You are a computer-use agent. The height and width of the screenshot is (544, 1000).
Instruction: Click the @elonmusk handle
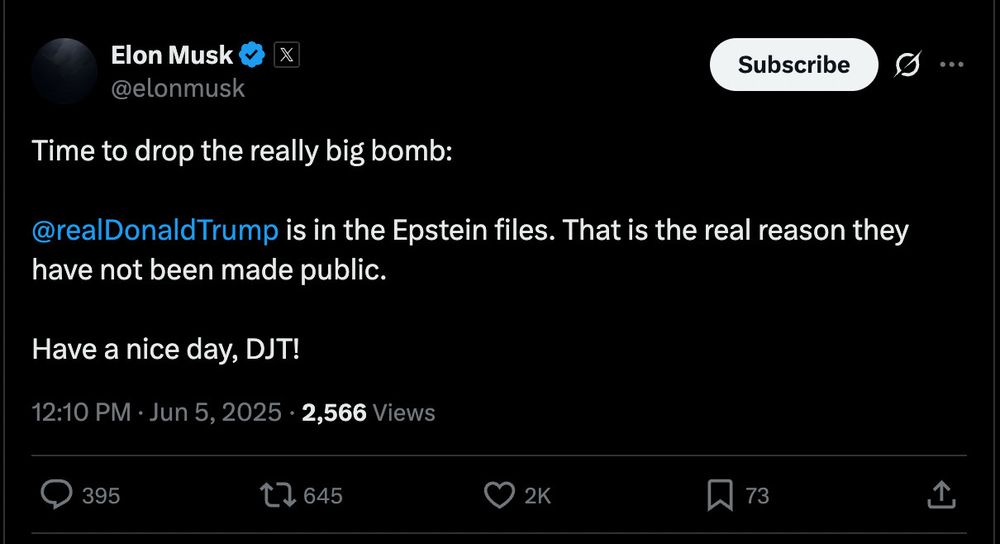178,88
